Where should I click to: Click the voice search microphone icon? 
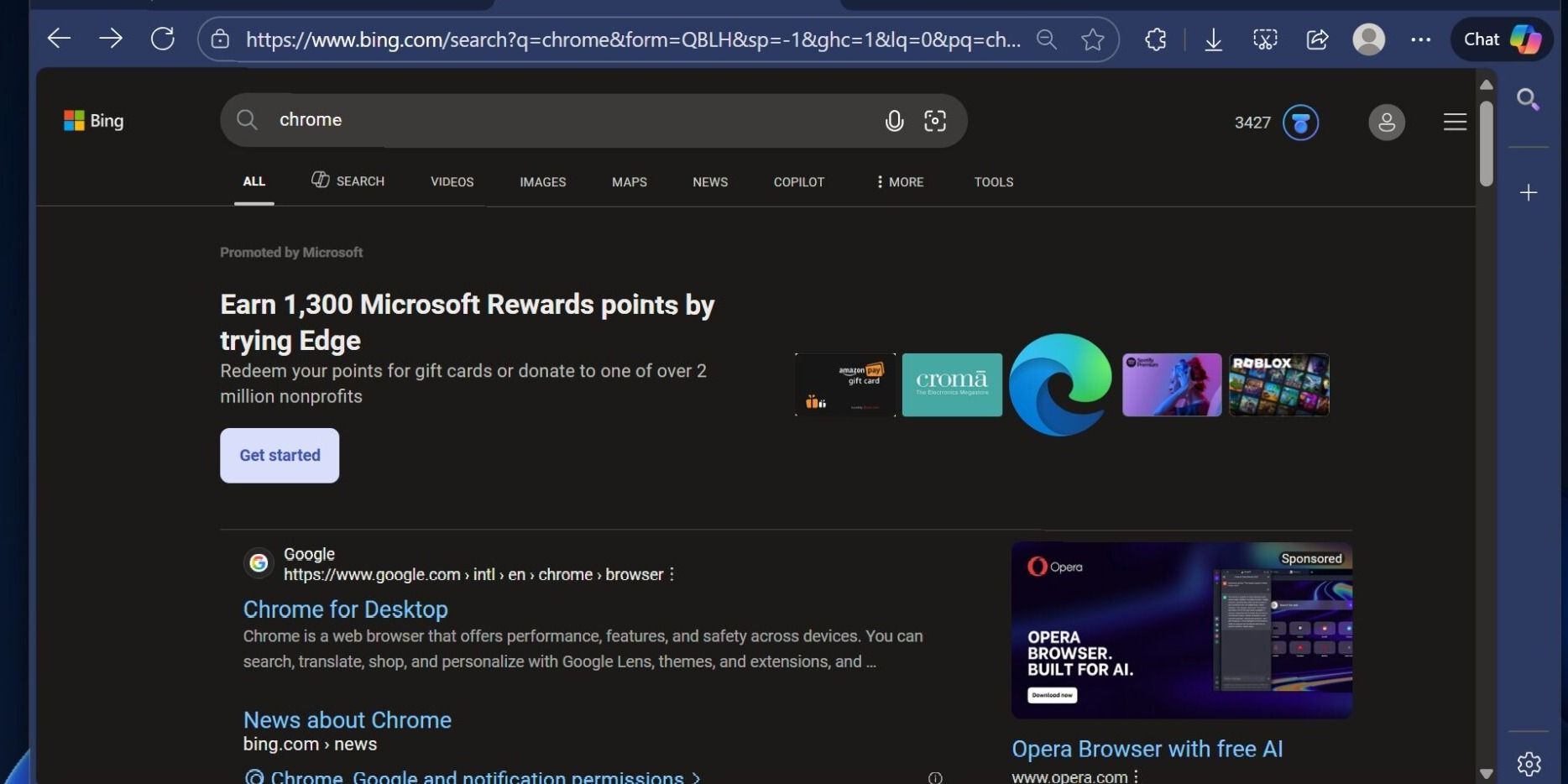[894, 121]
